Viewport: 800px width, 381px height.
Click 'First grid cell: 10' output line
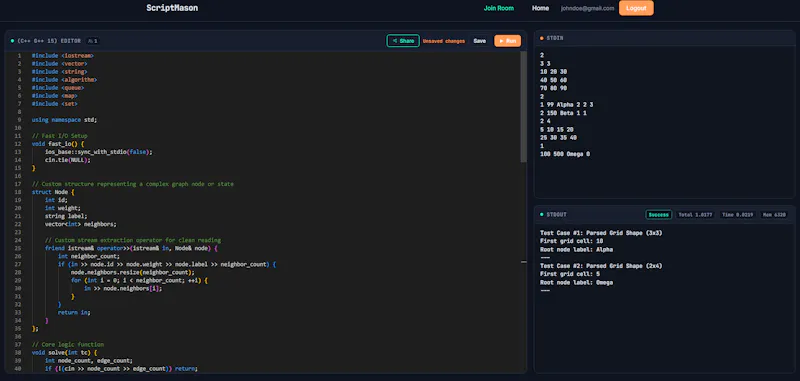pyautogui.click(x=571, y=241)
